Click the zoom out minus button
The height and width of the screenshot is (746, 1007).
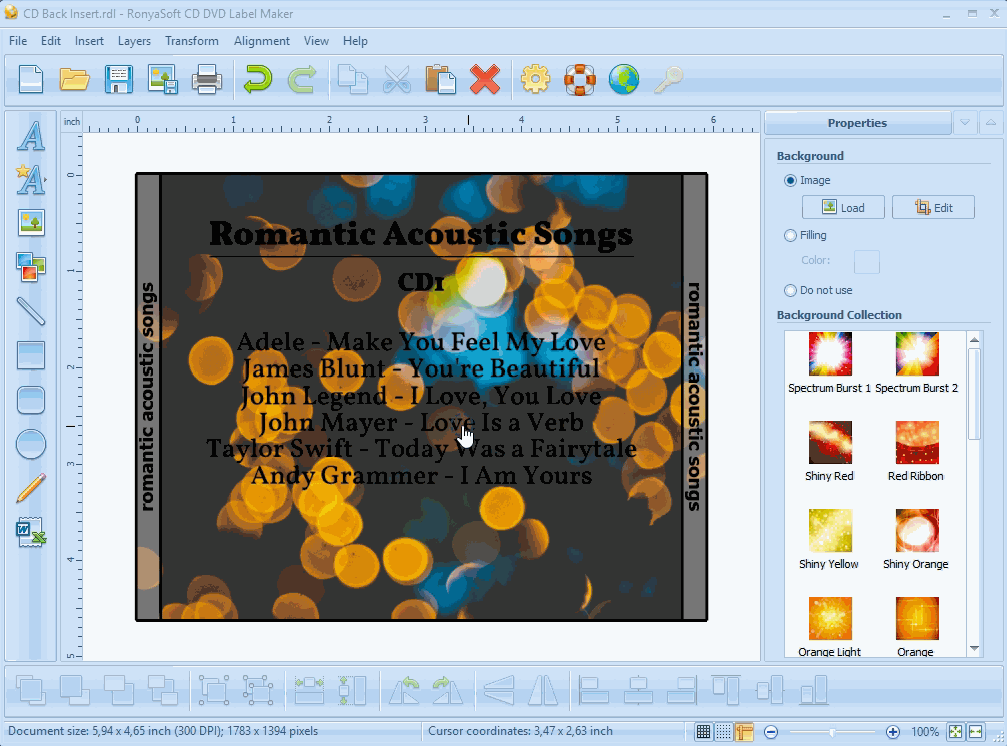771,732
